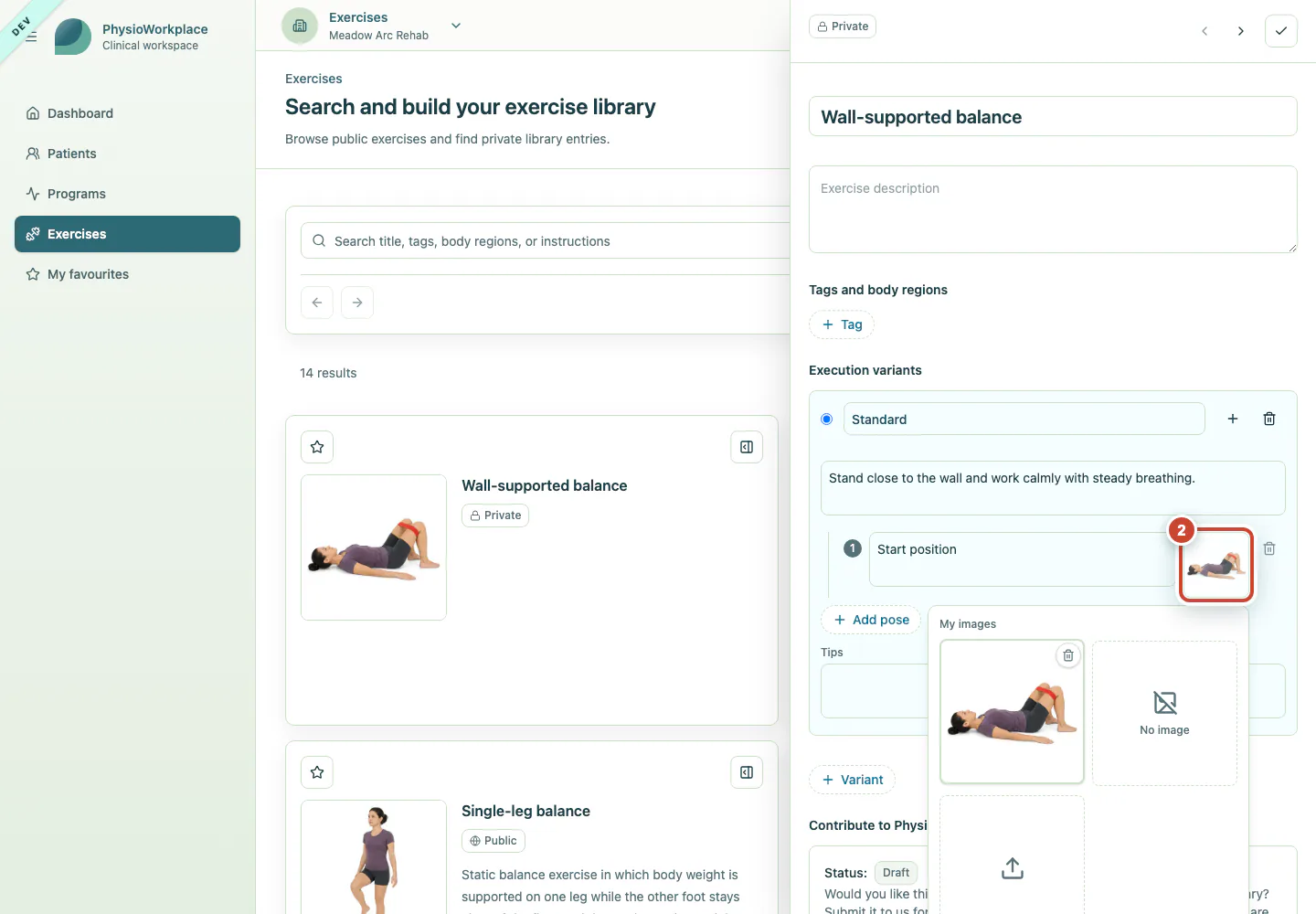The height and width of the screenshot is (914, 1316).
Task: Click the clinic building icon in the header
Action: coord(300,26)
